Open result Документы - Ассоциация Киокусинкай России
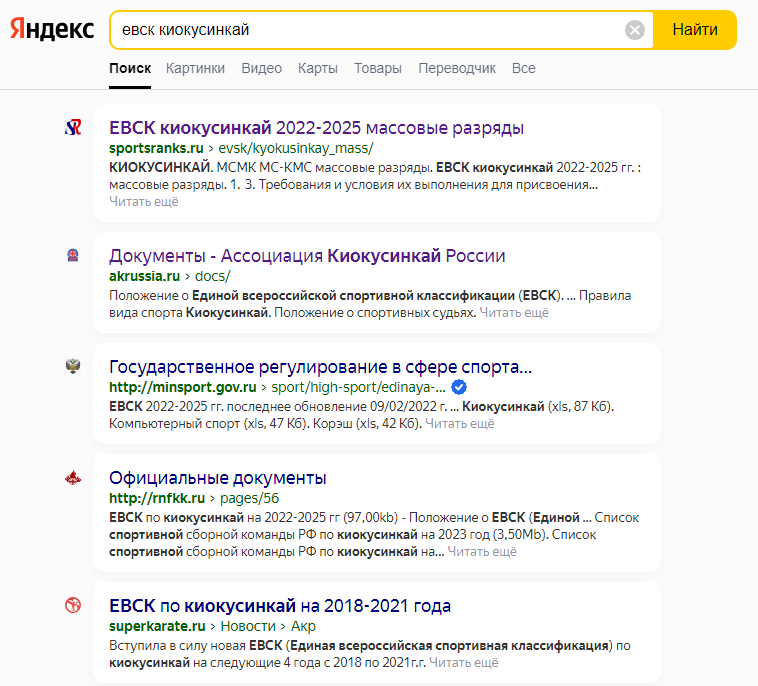The width and height of the screenshot is (758, 686). click(x=307, y=256)
